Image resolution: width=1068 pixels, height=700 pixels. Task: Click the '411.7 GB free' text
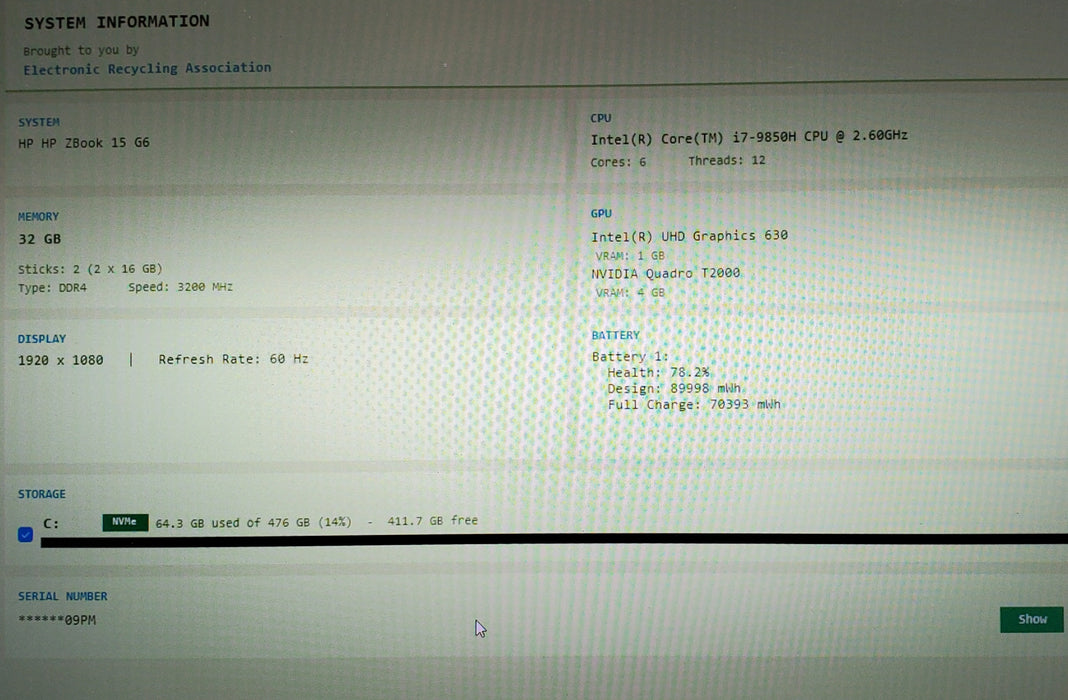click(433, 521)
